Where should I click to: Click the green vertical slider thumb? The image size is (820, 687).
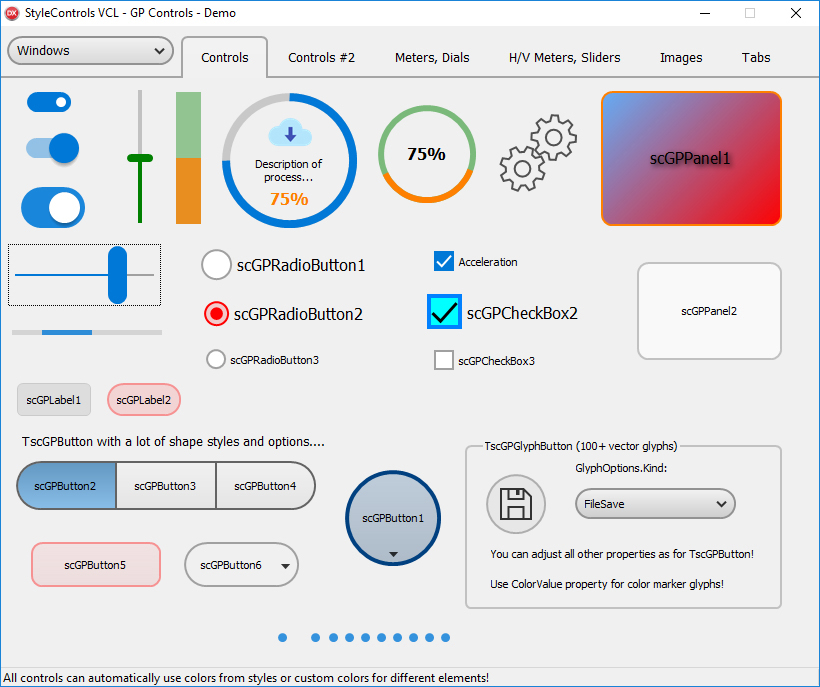[140, 158]
